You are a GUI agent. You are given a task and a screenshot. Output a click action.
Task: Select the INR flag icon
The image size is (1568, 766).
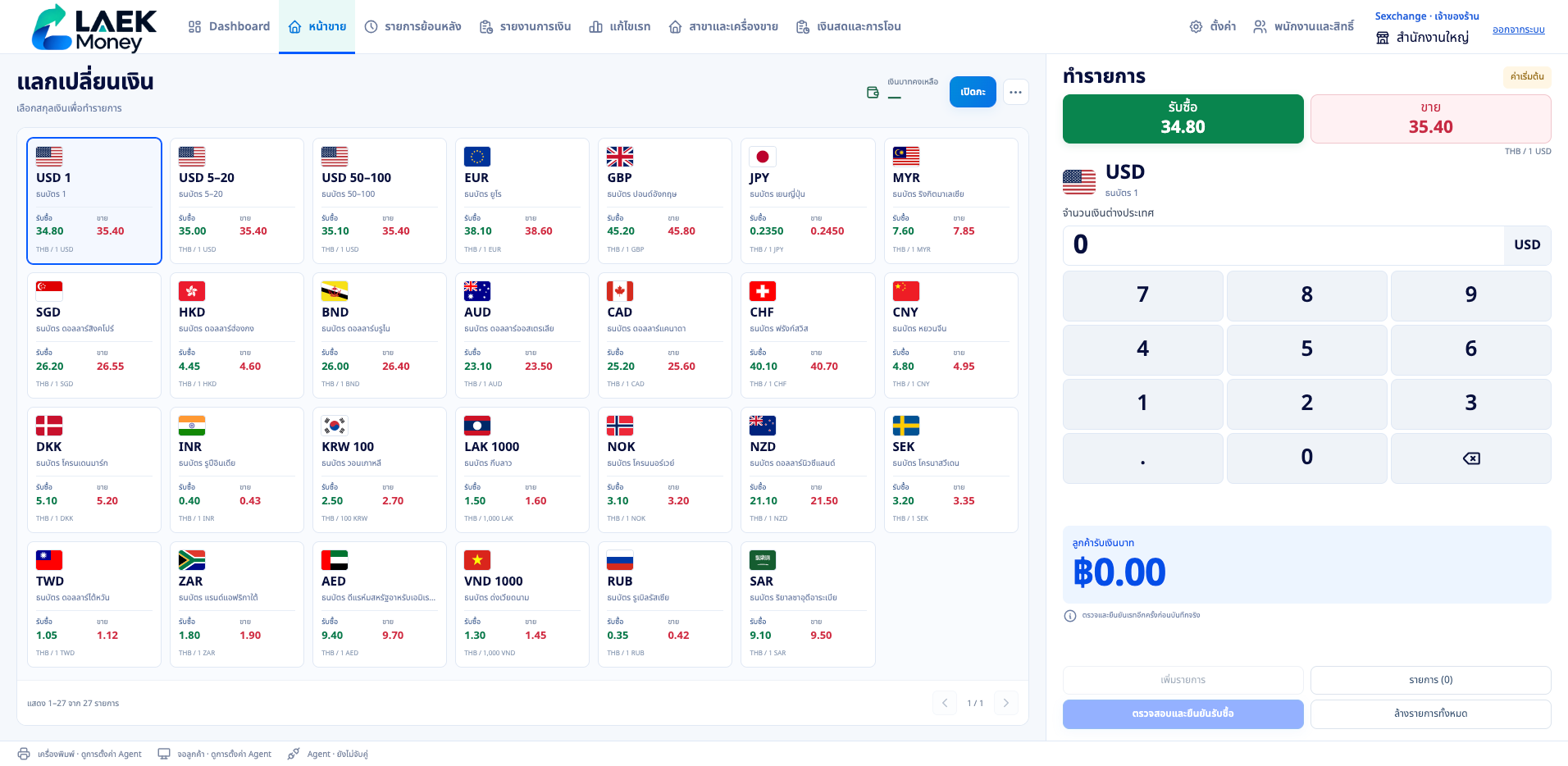click(x=192, y=426)
